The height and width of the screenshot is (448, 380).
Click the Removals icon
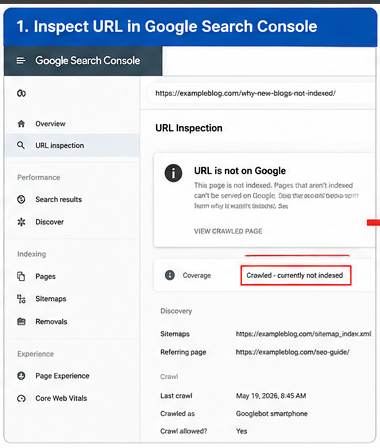tap(21, 322)
